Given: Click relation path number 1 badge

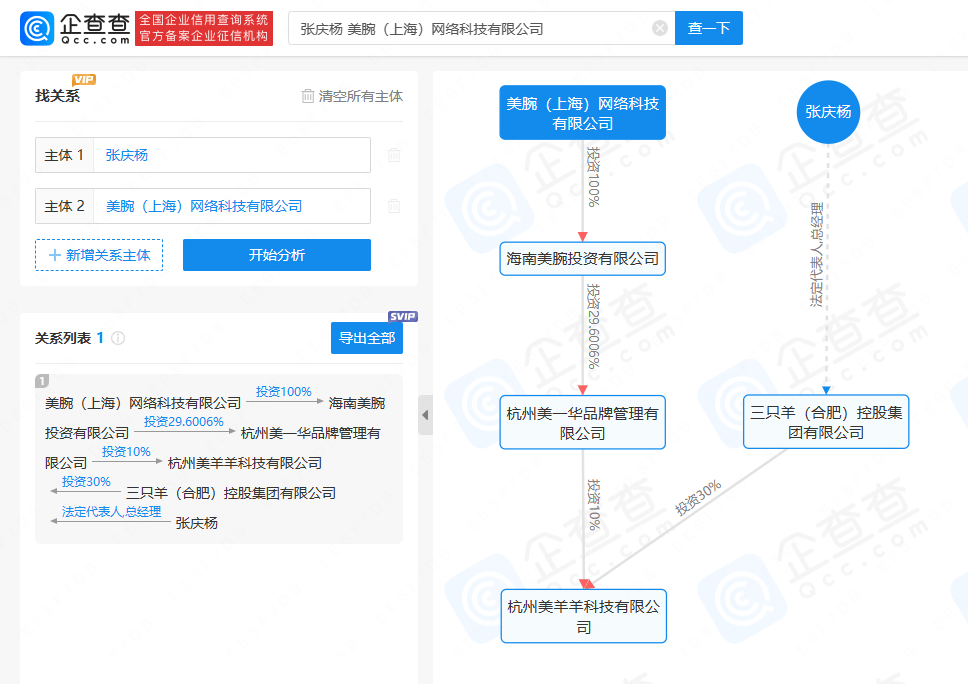Looking at the screenshot, I should 42,381.
